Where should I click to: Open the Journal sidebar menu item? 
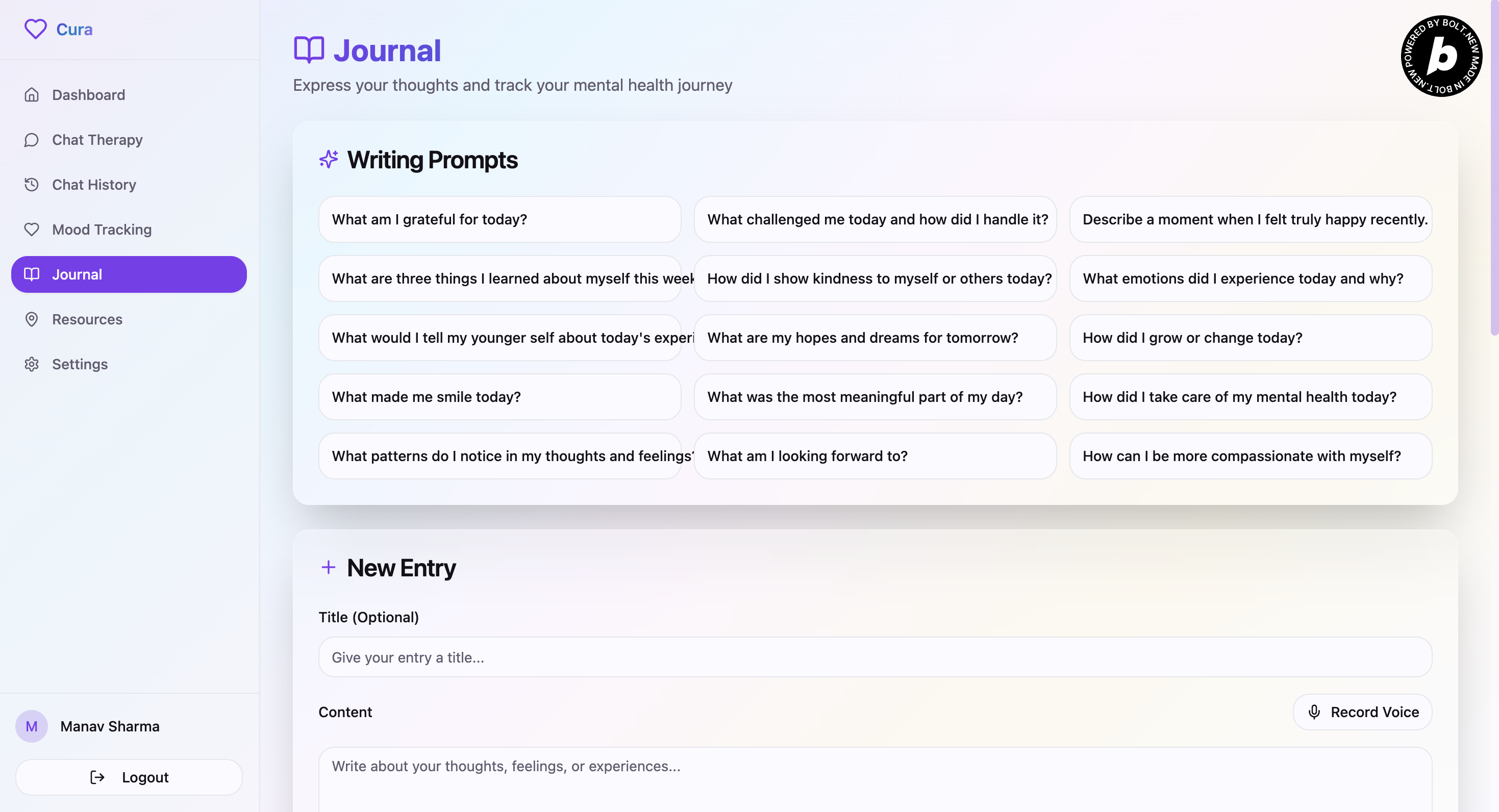click(x=129, y=274)
